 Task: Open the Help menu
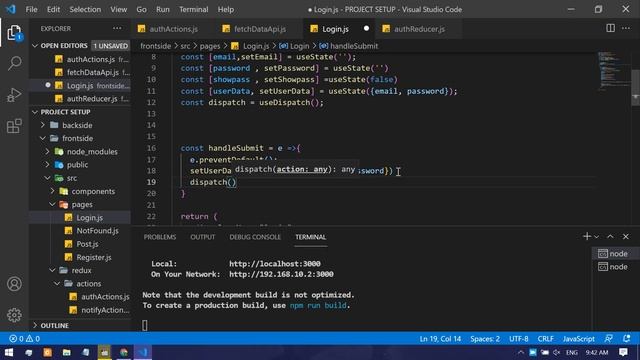226,9
